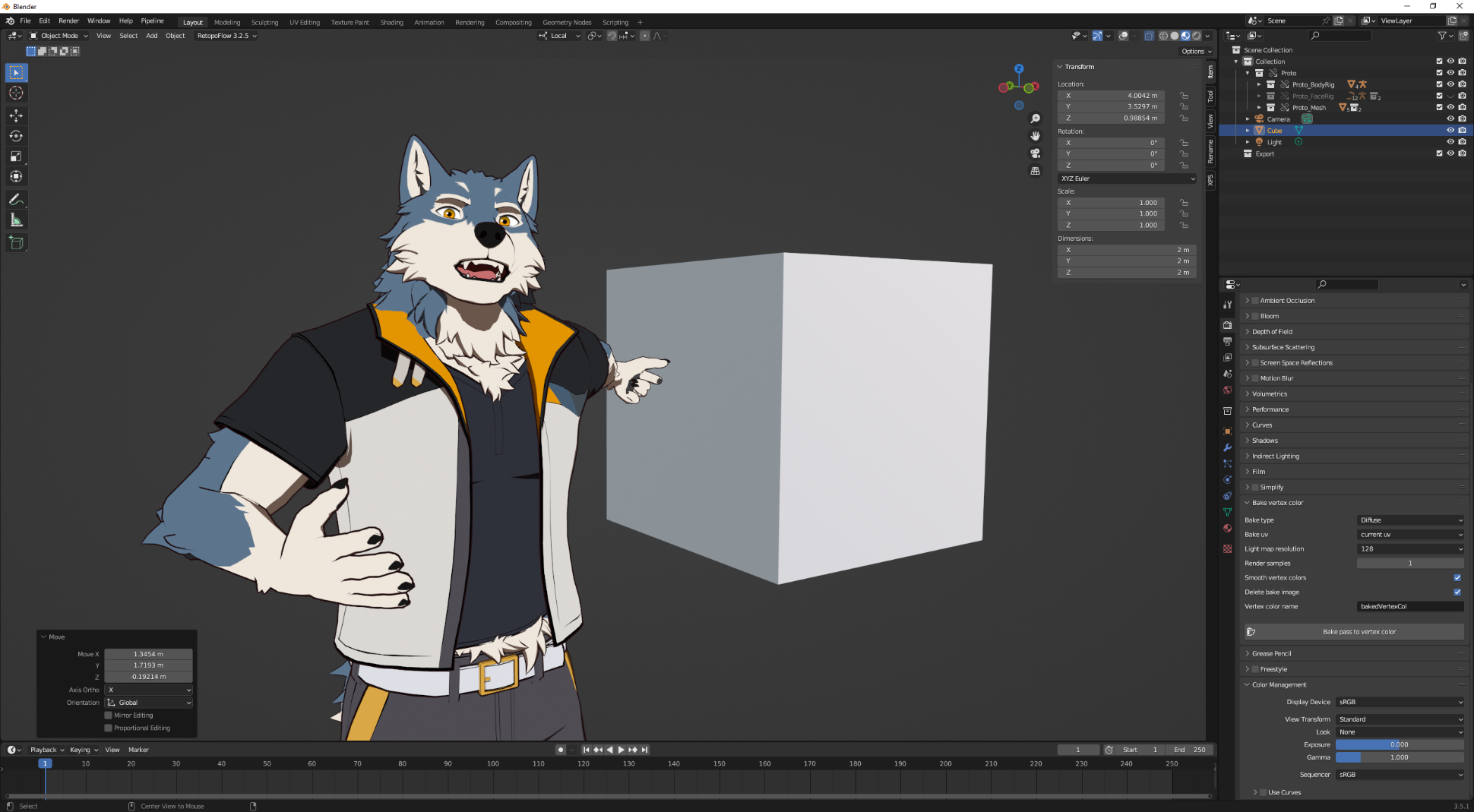Pick the Annotate tool

click(x=16, y=199)
